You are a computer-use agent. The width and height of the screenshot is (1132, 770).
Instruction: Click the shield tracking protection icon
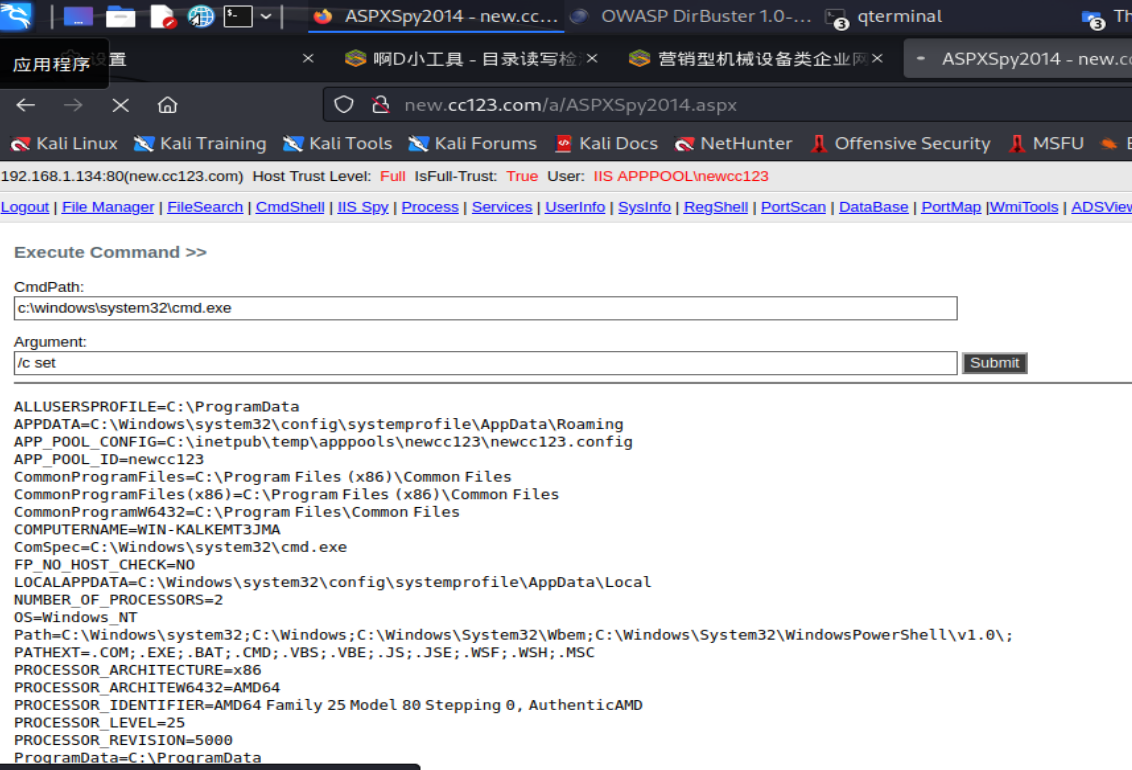[x=344, y=105]
